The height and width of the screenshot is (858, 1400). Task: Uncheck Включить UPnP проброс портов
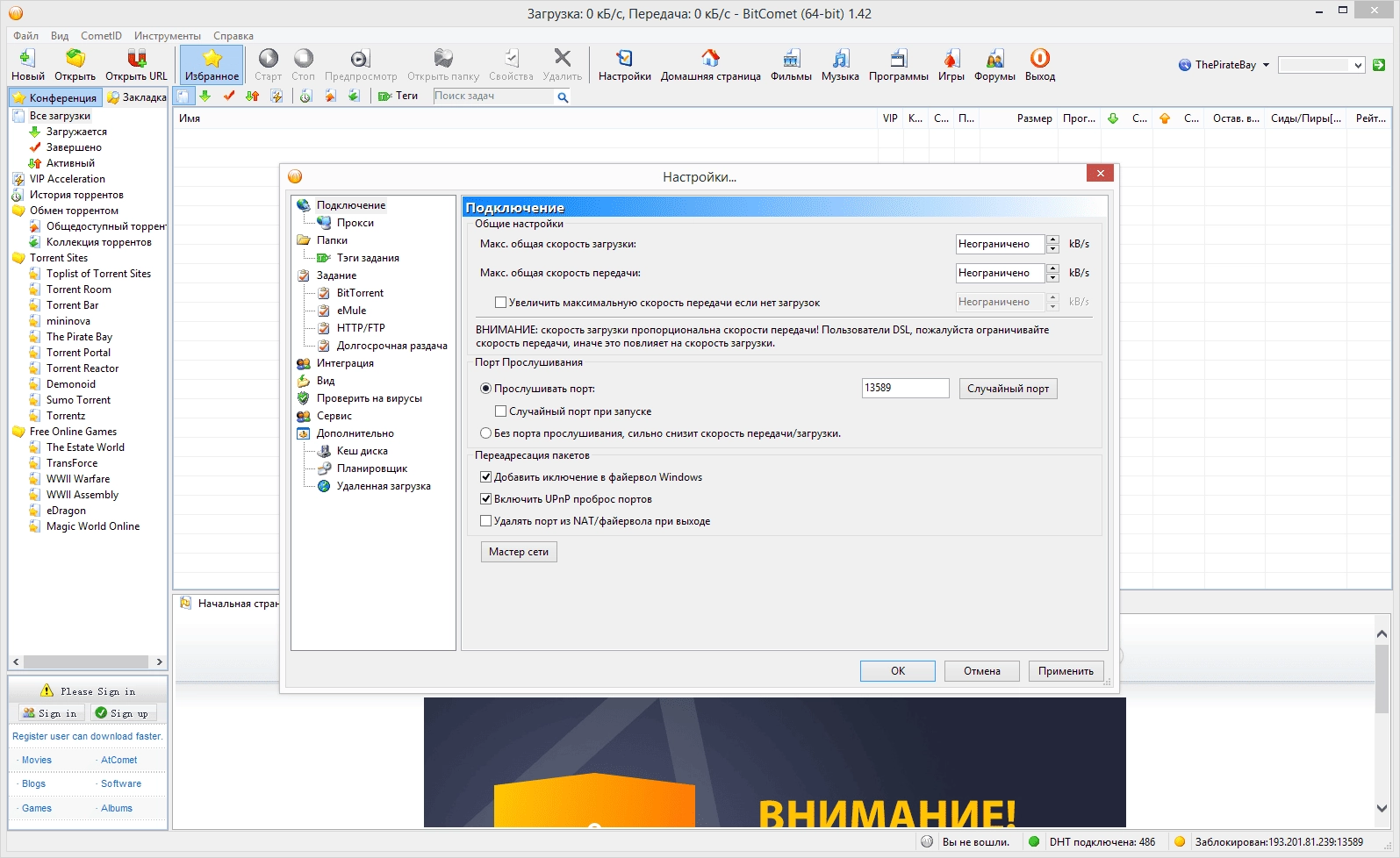(485, 499)
